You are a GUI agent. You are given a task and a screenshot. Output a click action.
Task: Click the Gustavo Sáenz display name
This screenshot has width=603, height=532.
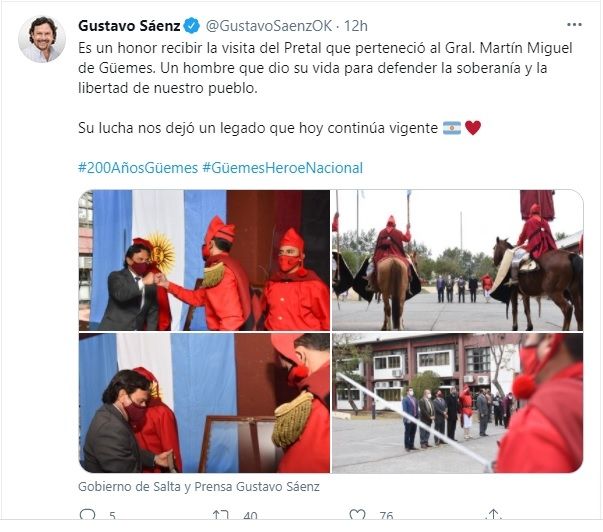point(129,26)
